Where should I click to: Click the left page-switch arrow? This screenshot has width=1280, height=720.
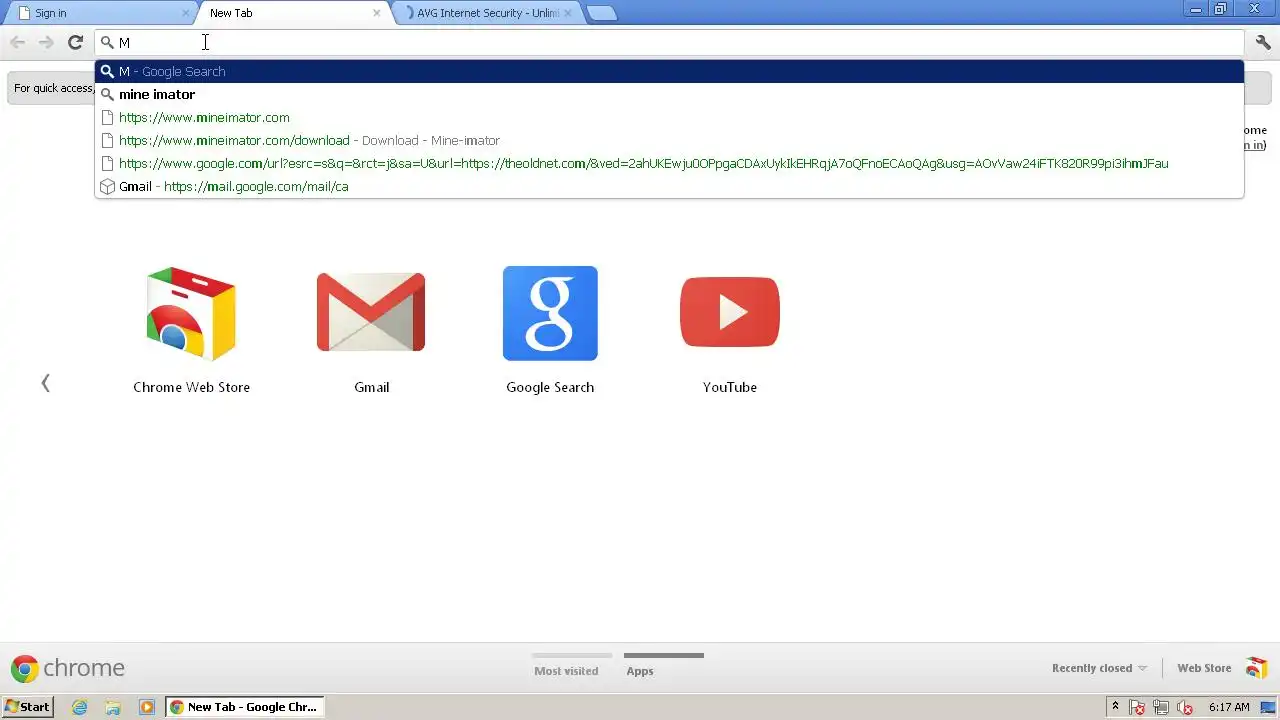pos(45,383)
